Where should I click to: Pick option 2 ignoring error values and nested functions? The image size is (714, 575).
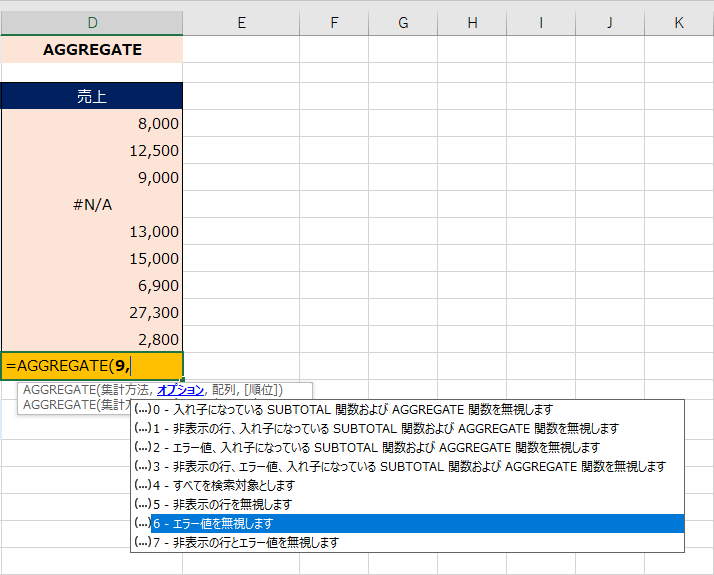pyautogui.click(x=376, y=447)
